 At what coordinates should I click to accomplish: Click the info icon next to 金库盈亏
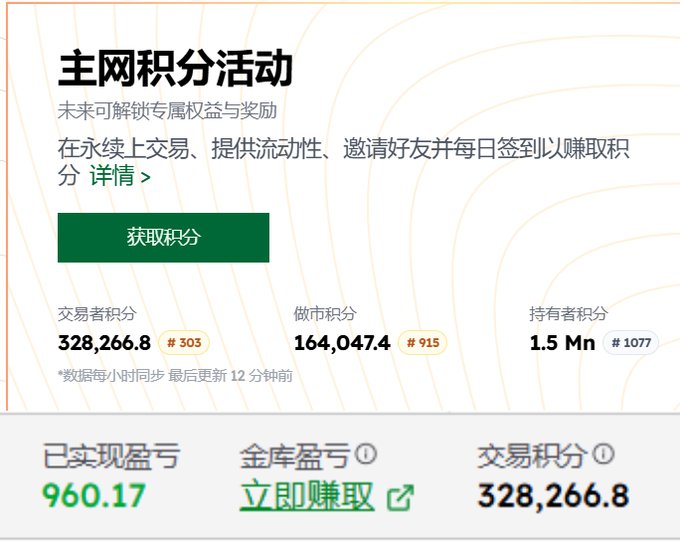(366, 455)
